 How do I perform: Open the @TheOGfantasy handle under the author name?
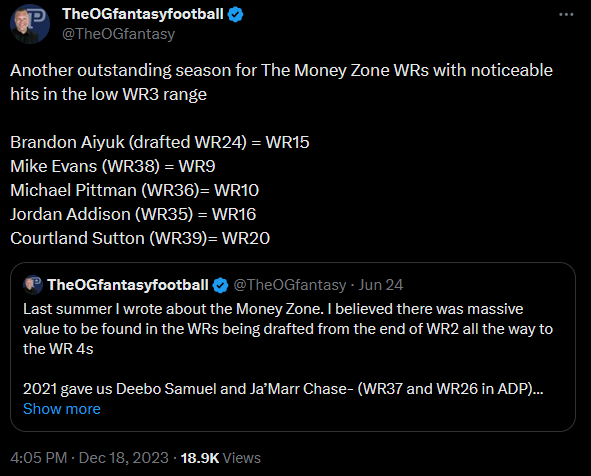118,34
